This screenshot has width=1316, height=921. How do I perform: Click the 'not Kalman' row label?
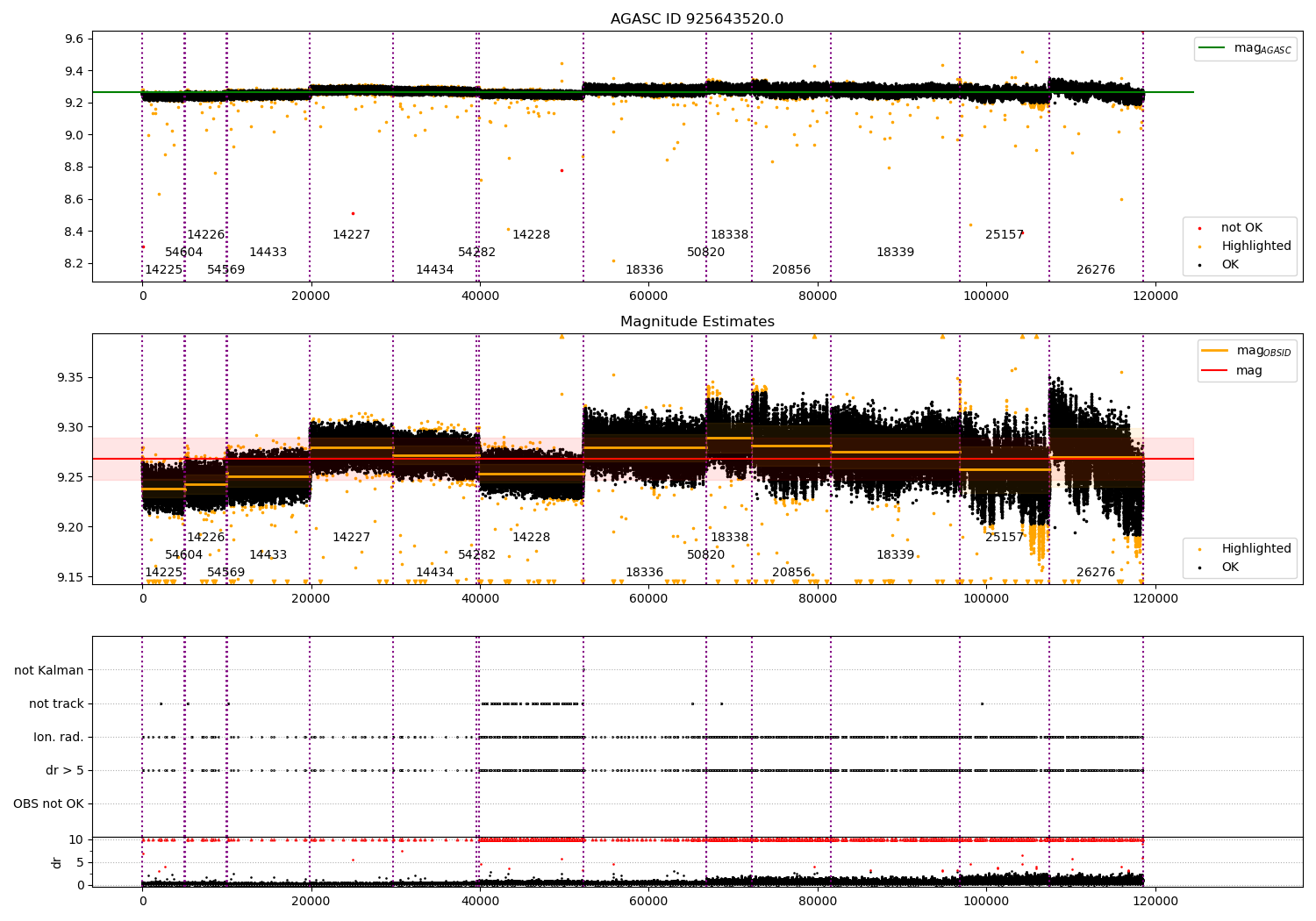[49, 671]
